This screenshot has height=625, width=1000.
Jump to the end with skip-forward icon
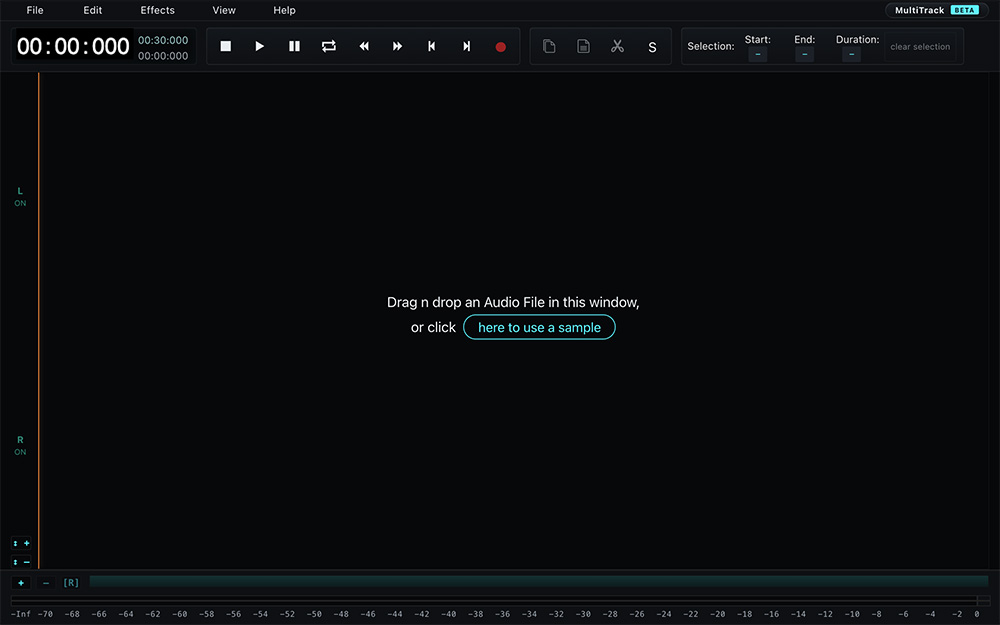click(x=466, y=46)
